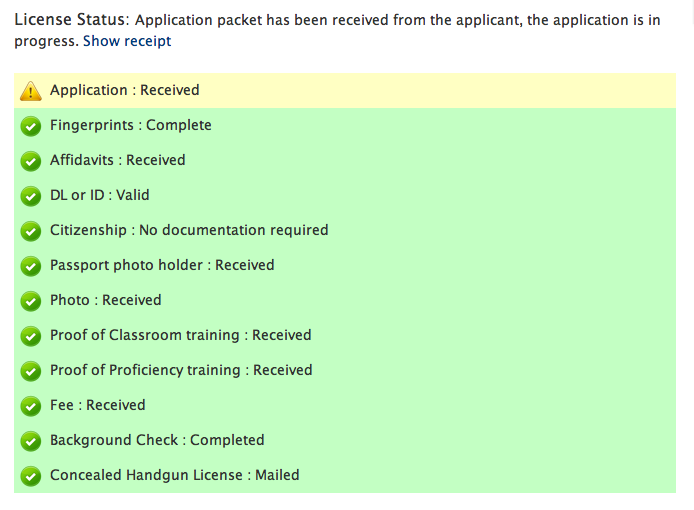This screenshot has width=694, height=510.
Task: Click the green check icon beside Photo
Action: 31,301
